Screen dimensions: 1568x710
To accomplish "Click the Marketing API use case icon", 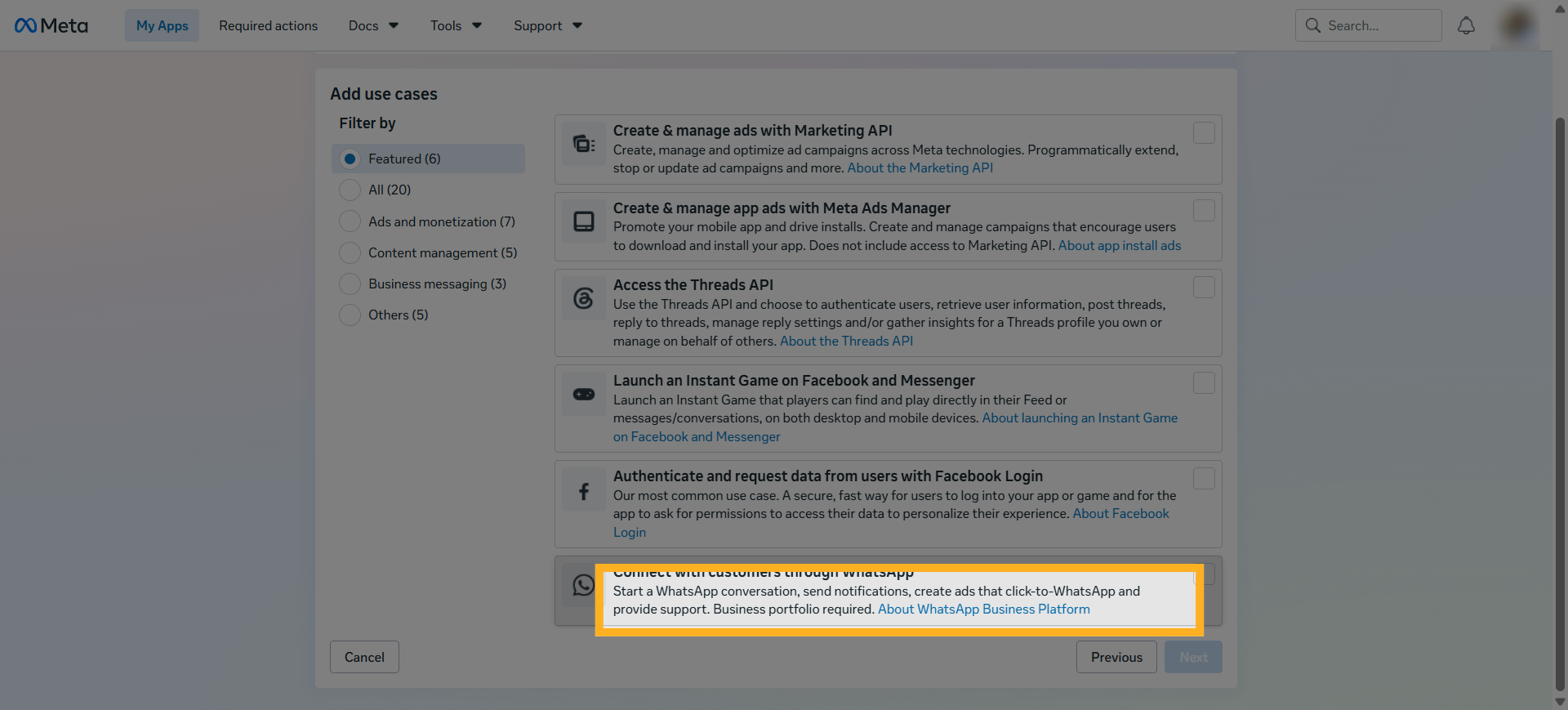I will [x=584, y=144].
